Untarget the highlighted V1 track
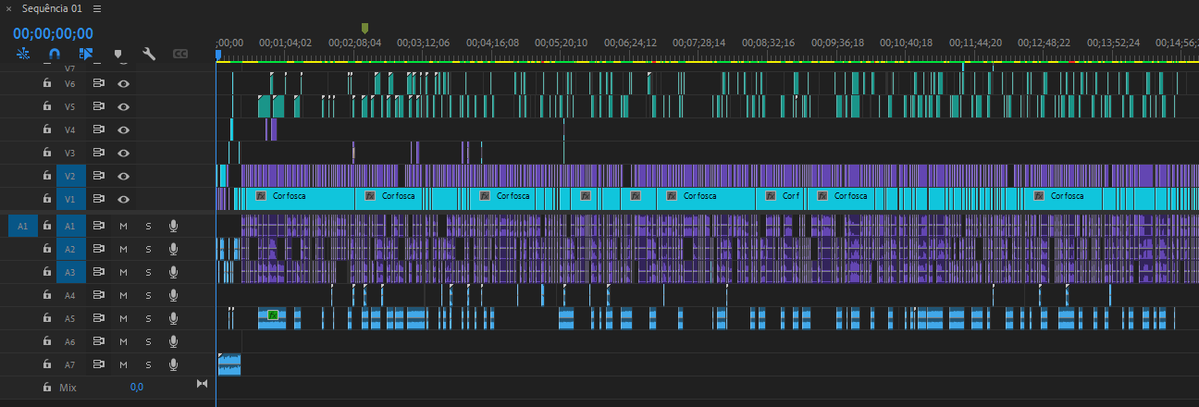Image resolution: width=1199 pixels, height=407 pixels. (x=70, y=199)
